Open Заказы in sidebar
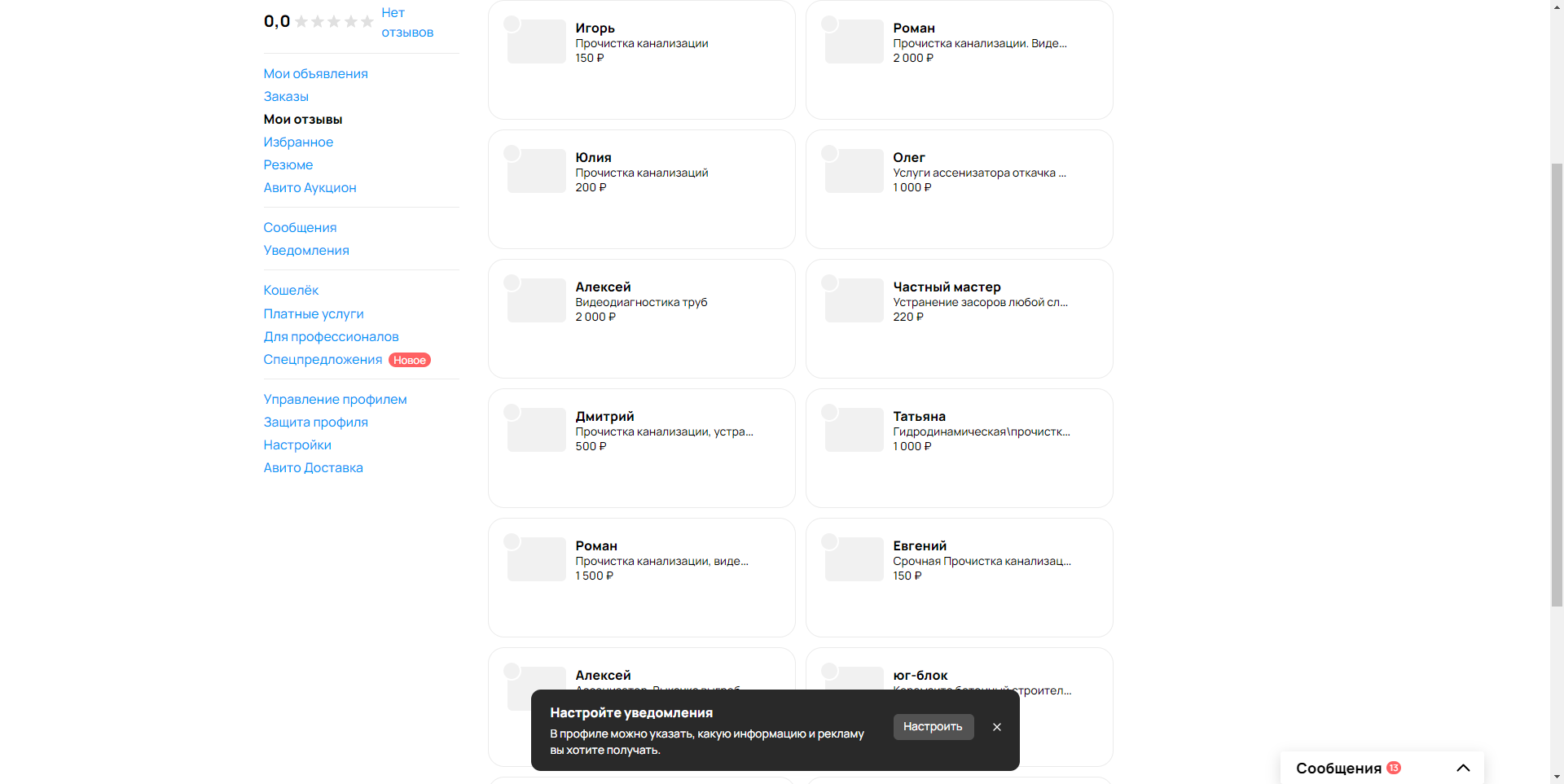The image size is (1564, 784). coord(286,97)
